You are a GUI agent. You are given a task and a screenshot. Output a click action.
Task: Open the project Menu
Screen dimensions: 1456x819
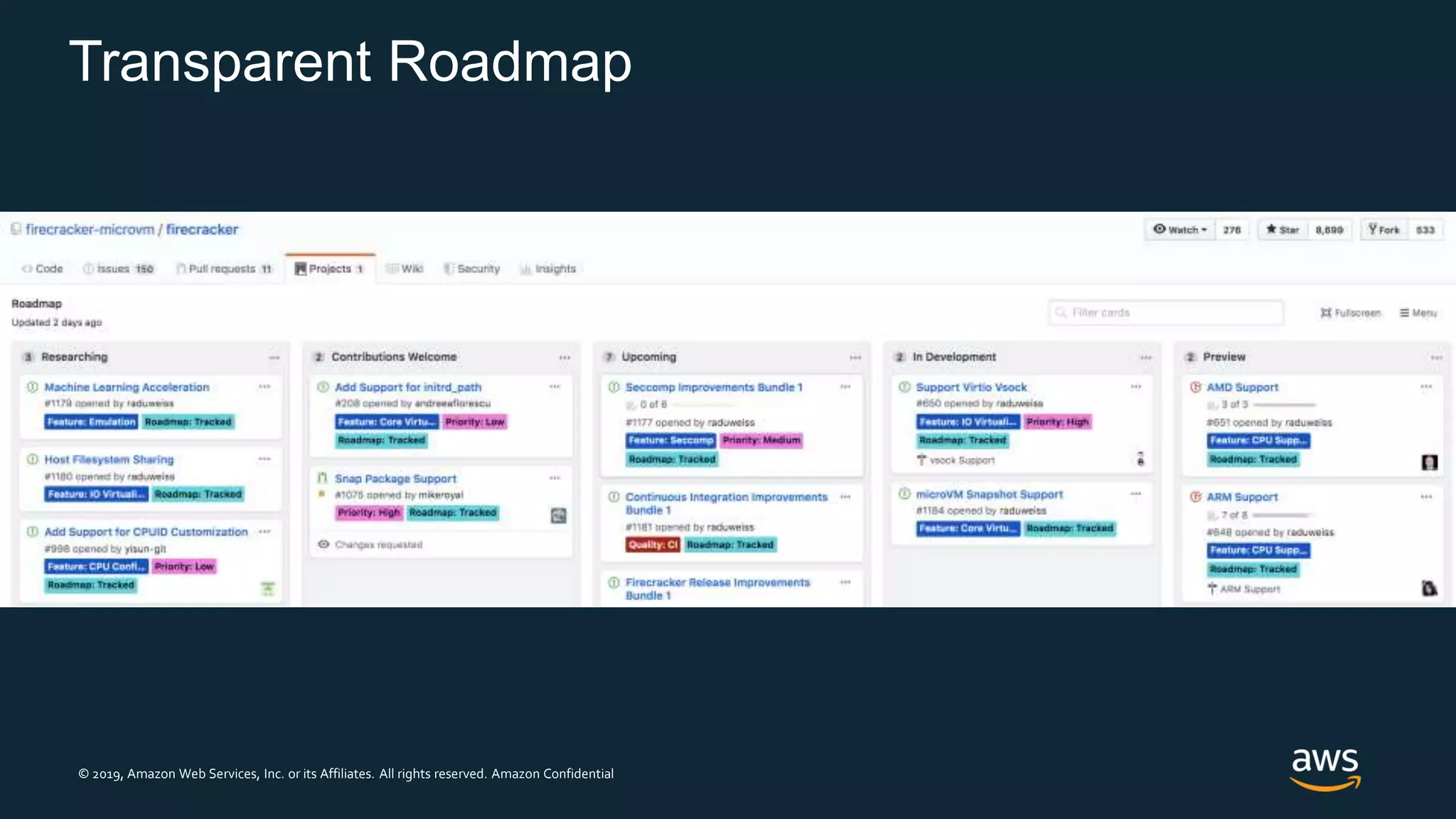click(1418, 313)
